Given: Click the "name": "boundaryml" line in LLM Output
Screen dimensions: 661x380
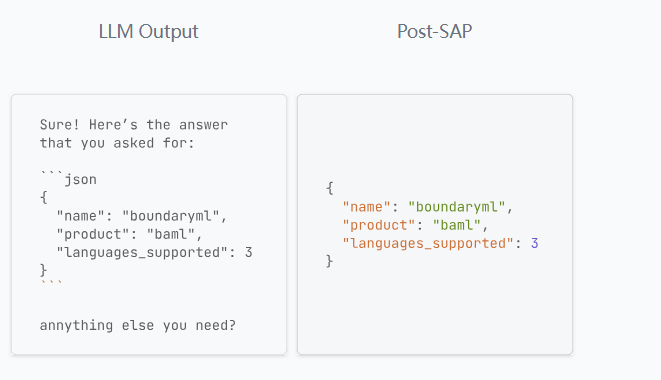Looking at the screenshot, I should (142, 216).
